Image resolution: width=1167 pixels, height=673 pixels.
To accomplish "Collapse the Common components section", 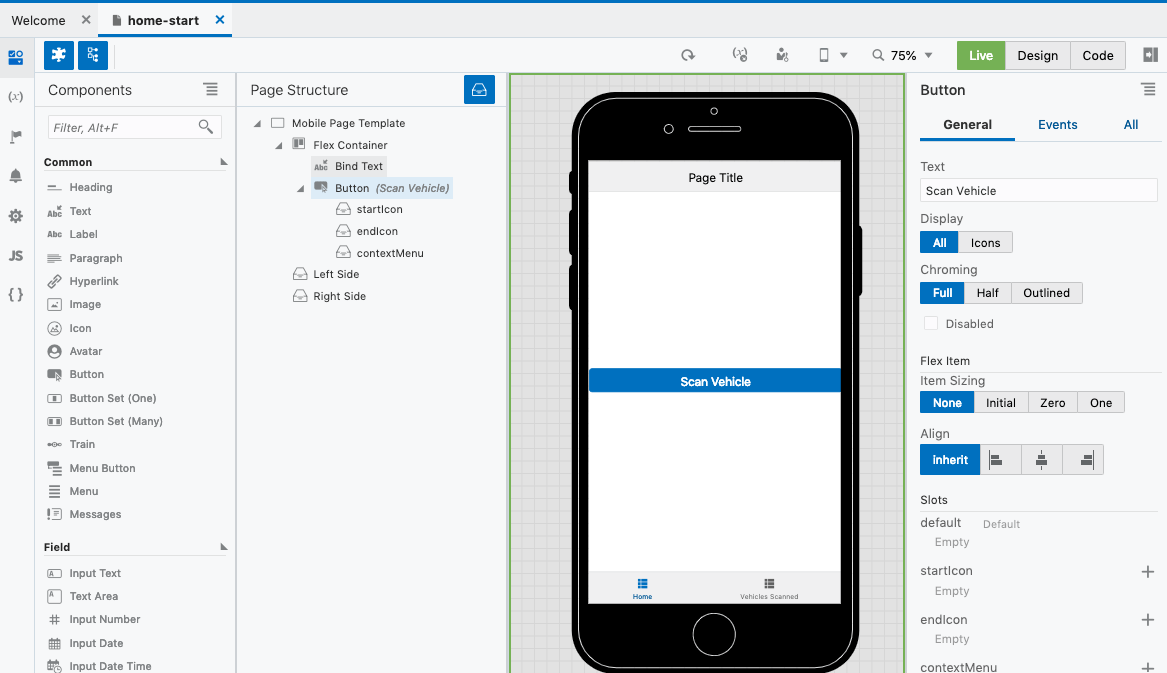I will point(223,162).
